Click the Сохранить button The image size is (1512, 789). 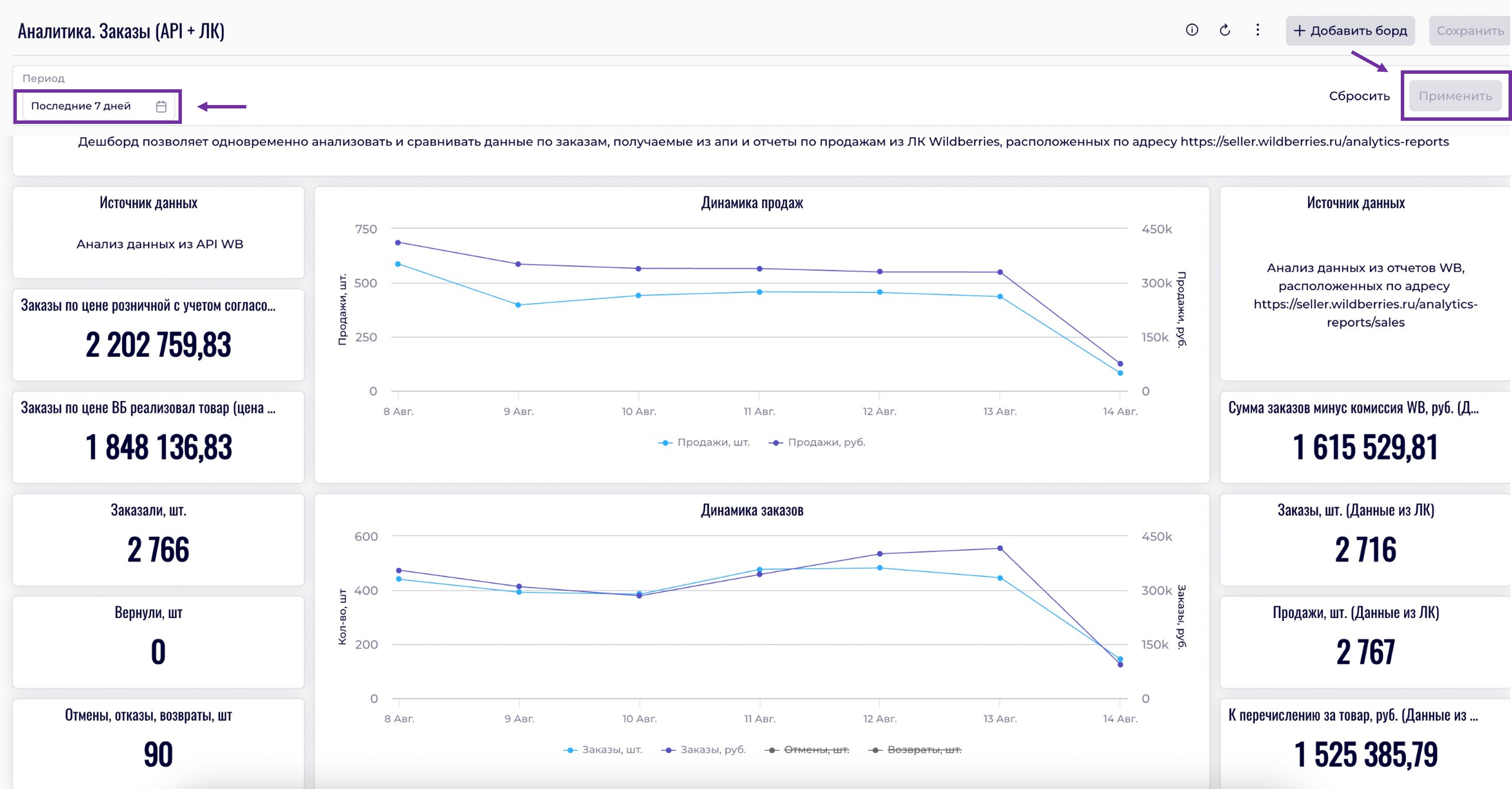point(1470,31)
